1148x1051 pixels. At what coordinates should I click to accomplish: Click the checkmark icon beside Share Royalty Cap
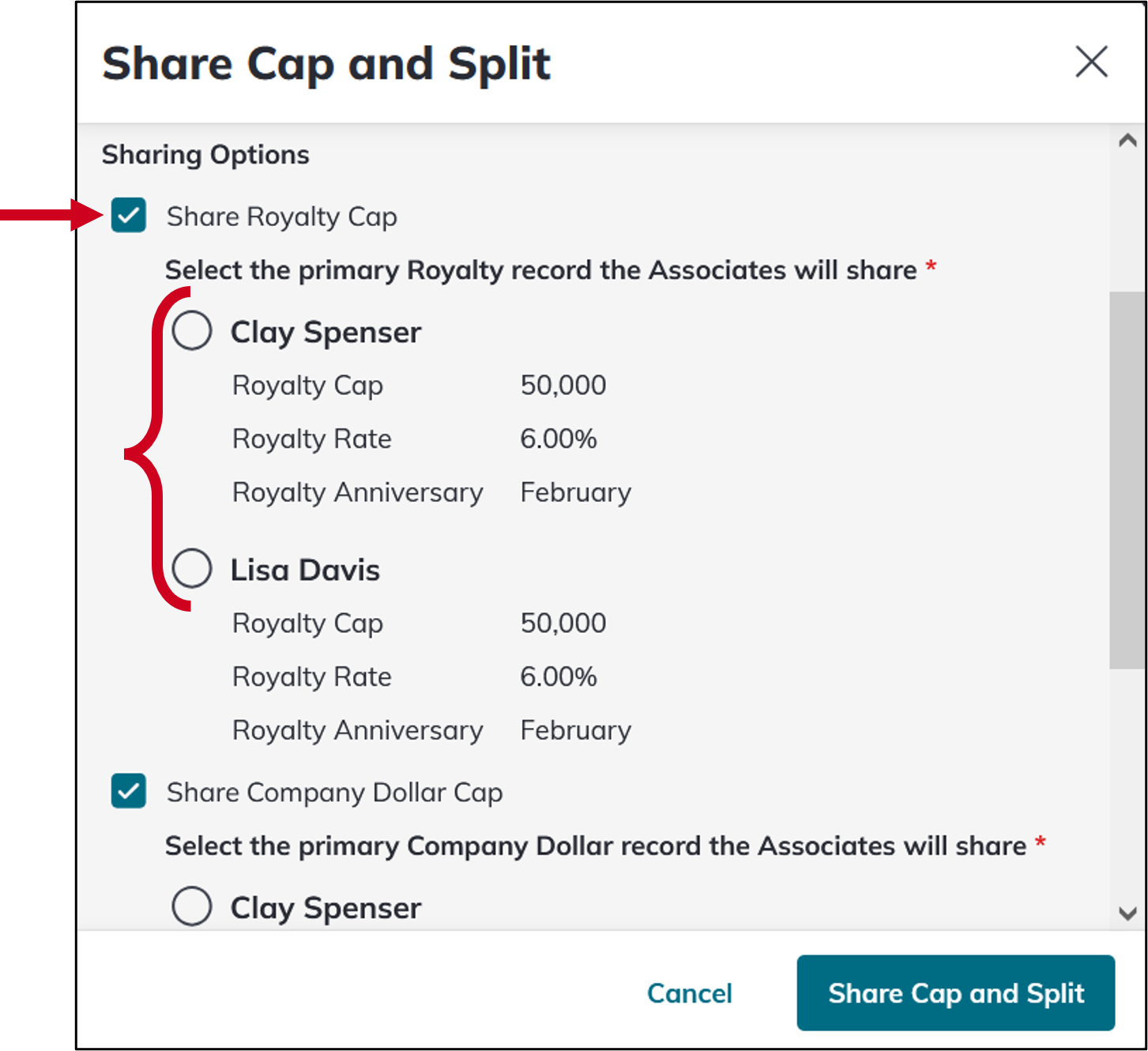127,216
